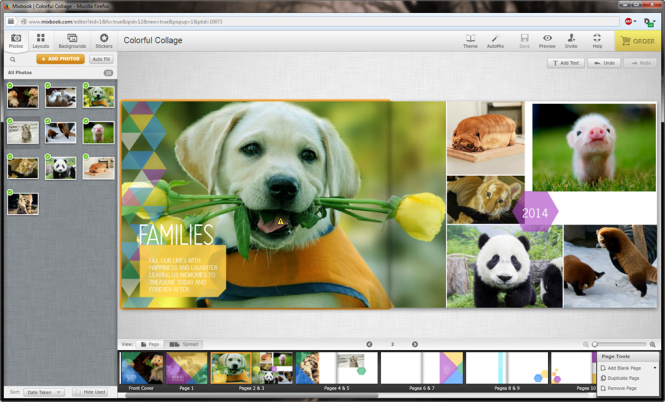Screen dimensions: 665x402
Task: Select the Pages 6 & 7 spread thumbnail
Action: pos(422,368)
